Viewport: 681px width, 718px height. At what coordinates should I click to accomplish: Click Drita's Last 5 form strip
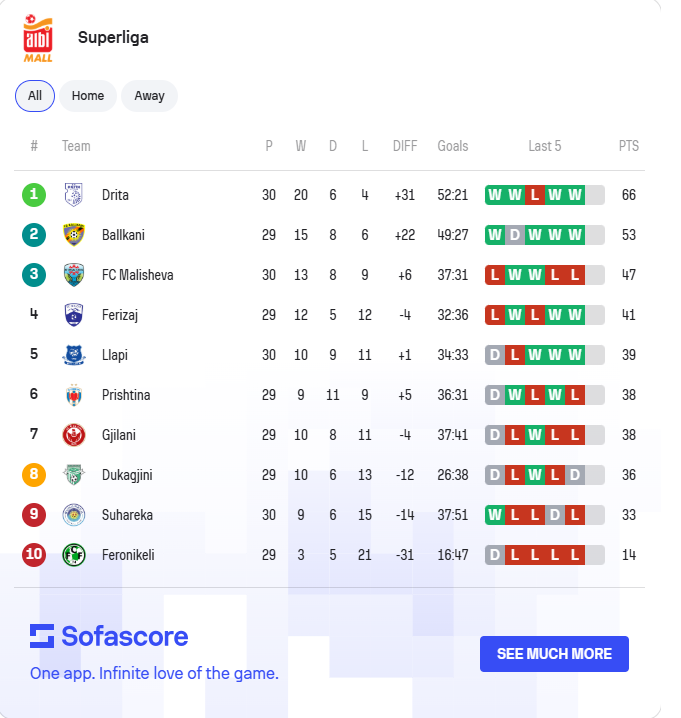click(x=545, y=195)
